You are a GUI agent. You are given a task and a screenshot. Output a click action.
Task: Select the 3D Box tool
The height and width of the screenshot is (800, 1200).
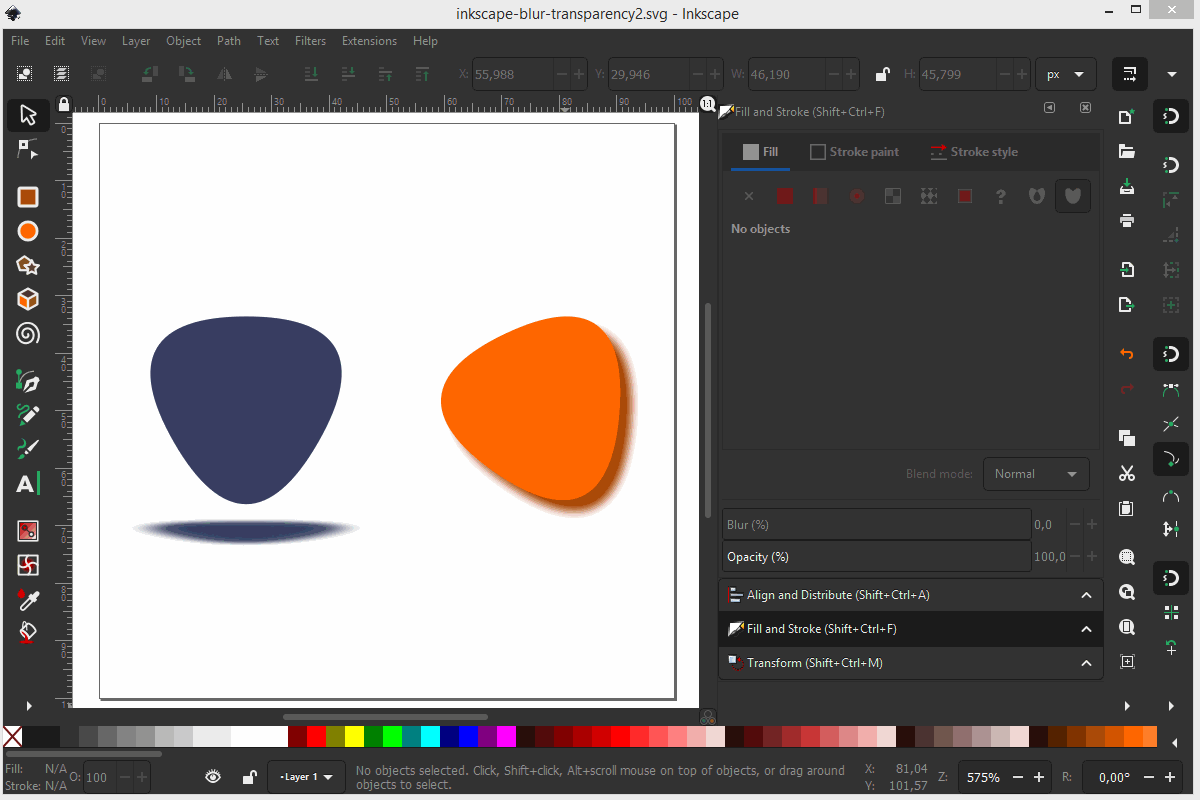coord(28,299)
